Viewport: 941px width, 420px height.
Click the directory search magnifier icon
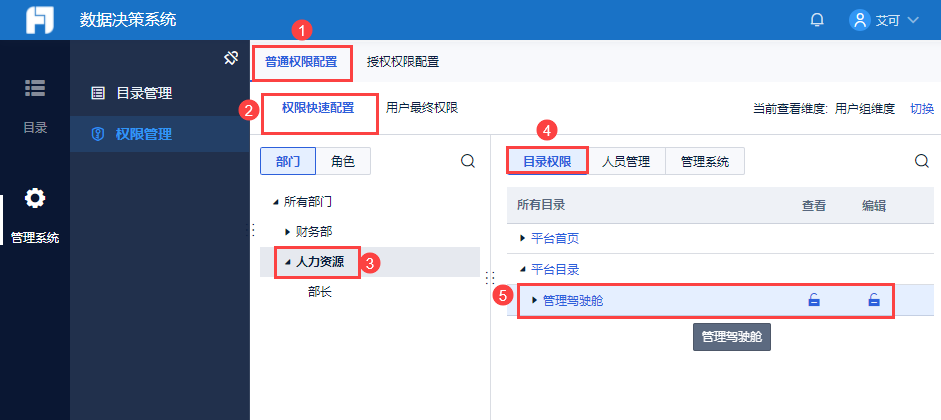(922, 161)
